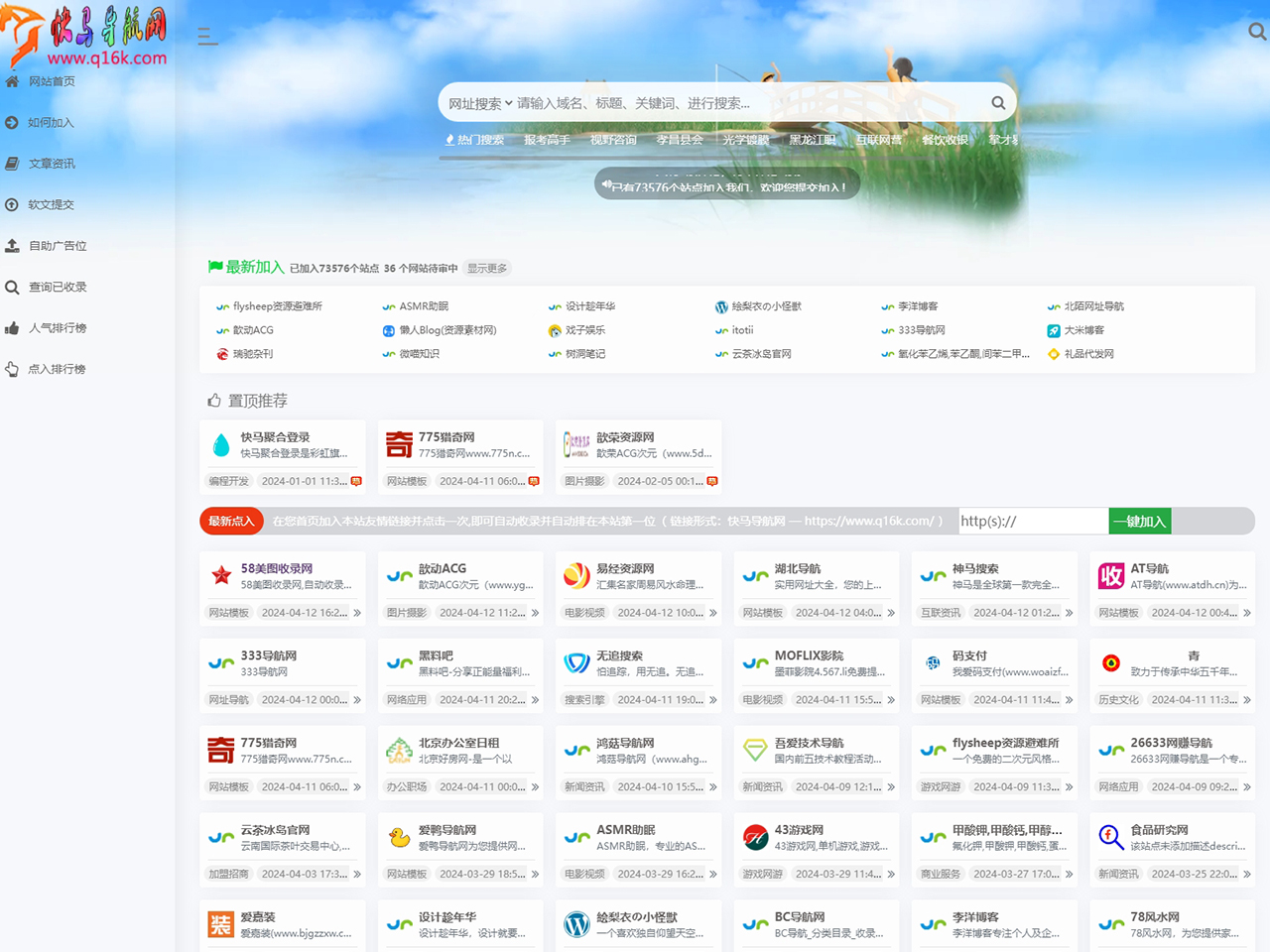
Task: Click the 快马聚合登录 water drop icon
Action: 221,444
